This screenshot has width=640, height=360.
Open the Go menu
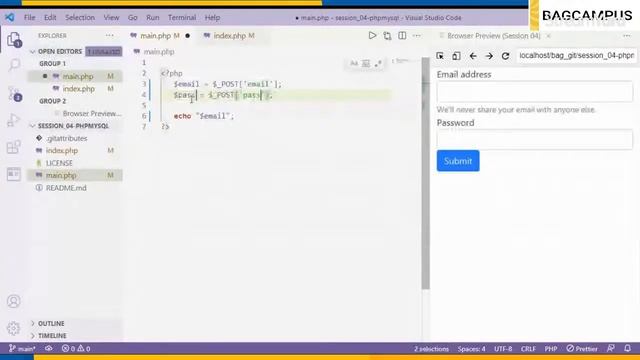tap(133, 18)
